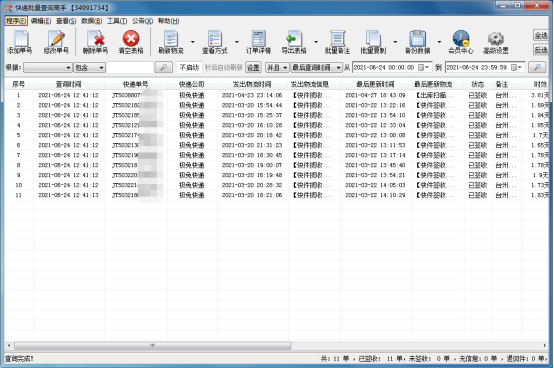The width and height of the screenshot is (554, 368).
Task: Click the 导出表格 export table icon
Action: pos(294,38)
